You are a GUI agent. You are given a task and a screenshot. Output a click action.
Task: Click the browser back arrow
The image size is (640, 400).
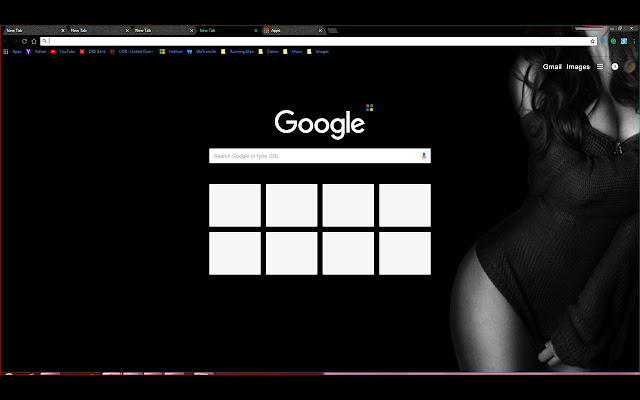pyautogui.click(x=6, y=41)
